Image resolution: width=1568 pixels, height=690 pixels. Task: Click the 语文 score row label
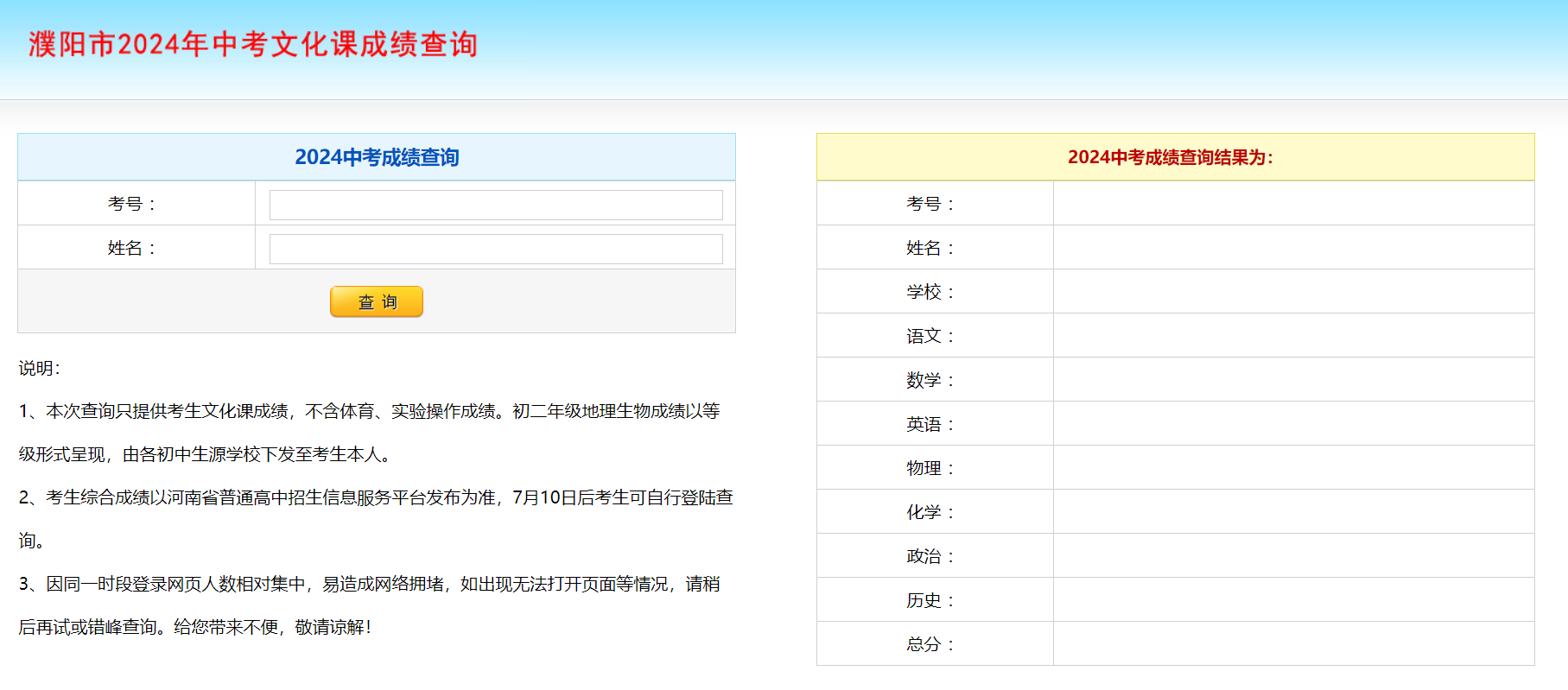930,336
